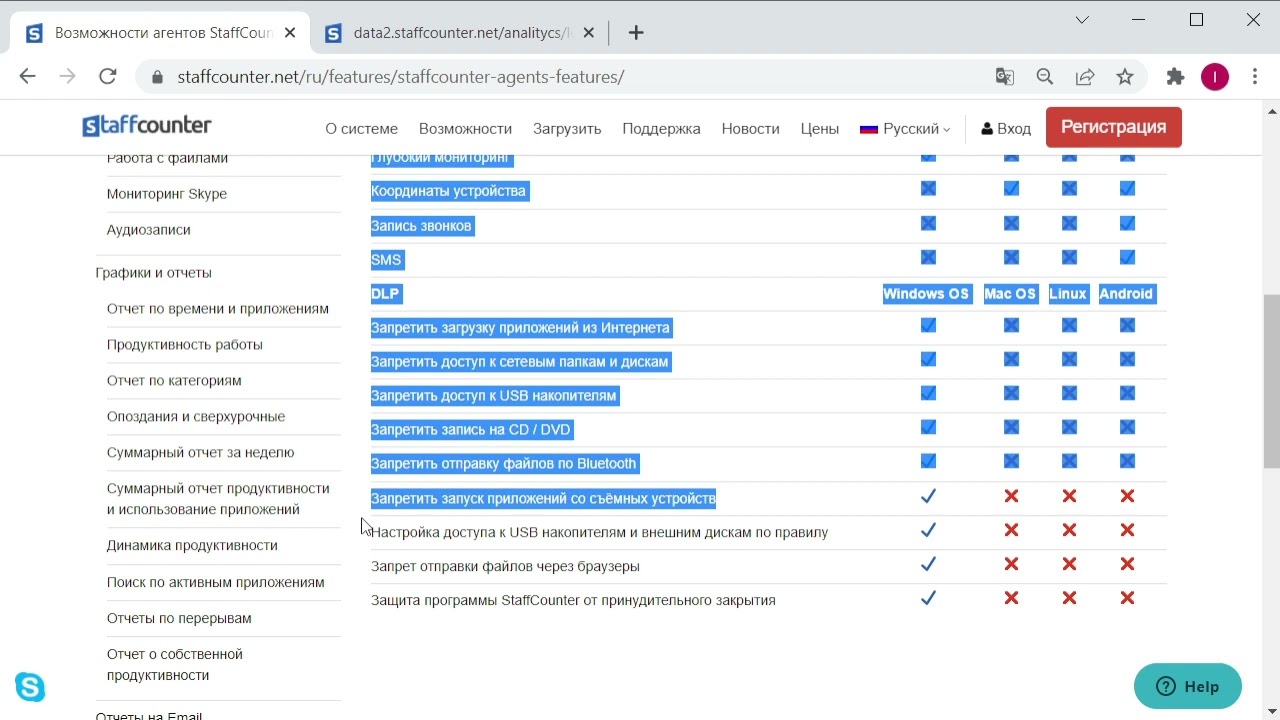The image size is (1280, 720).
Task: Open the new tab with plus button
Action: tap(636, 33)
